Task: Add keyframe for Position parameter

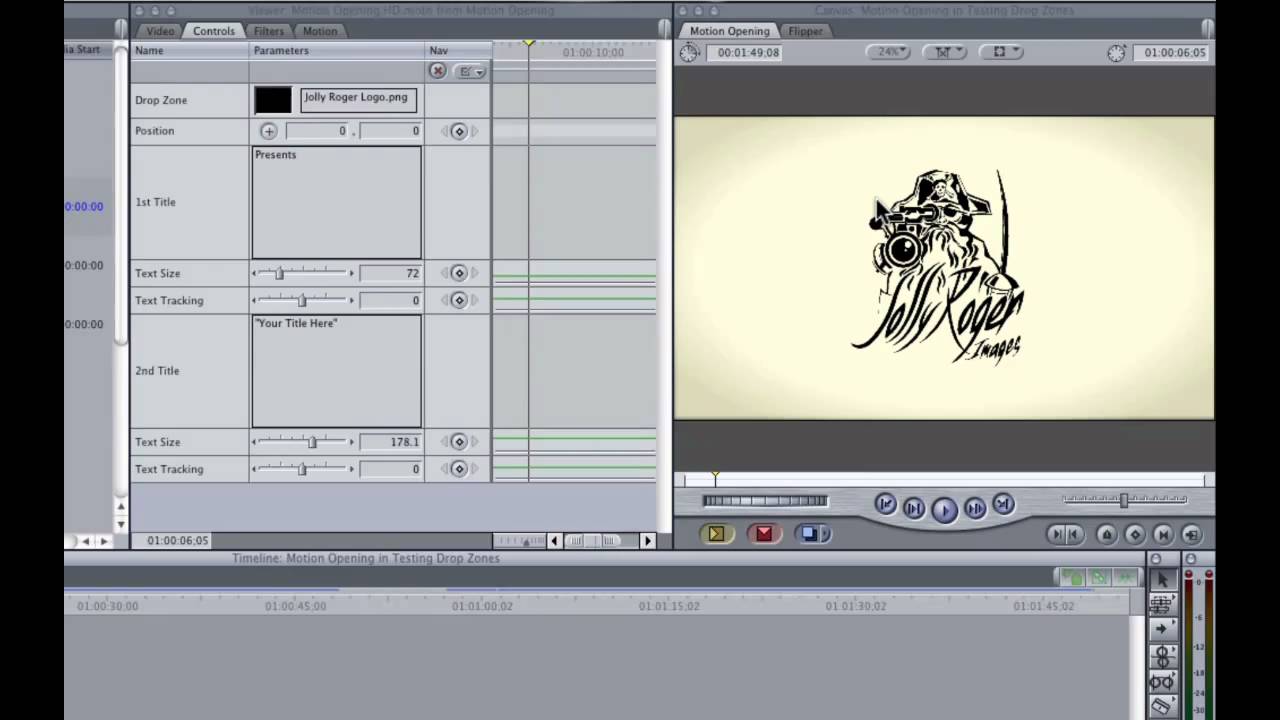Action: coord(459,131)
